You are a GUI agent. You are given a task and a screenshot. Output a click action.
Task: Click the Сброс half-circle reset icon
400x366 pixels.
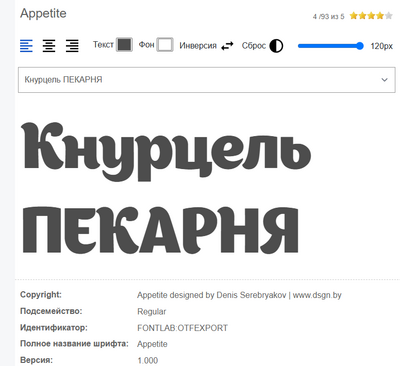tap(276, 46)
